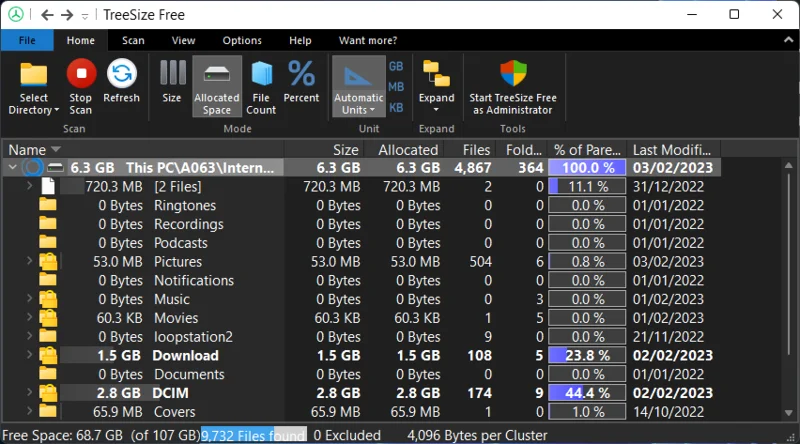Switch to the Home tab
The image size is (800, 444).
click(81, 40)
